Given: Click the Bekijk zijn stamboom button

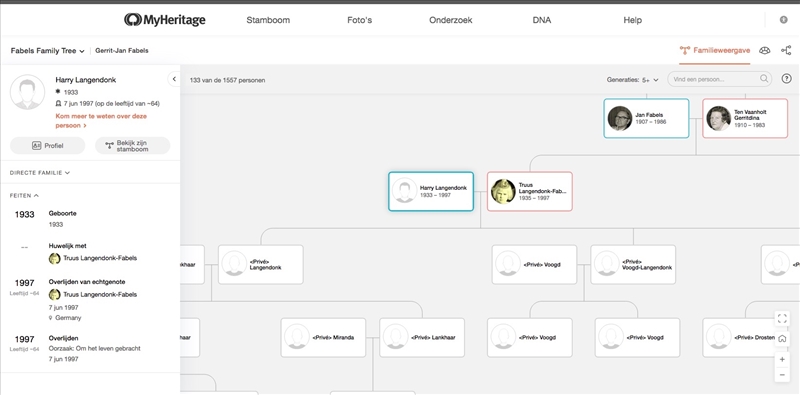Looking at the screenshot, I should pyautogui.click(x=133, y=145).
